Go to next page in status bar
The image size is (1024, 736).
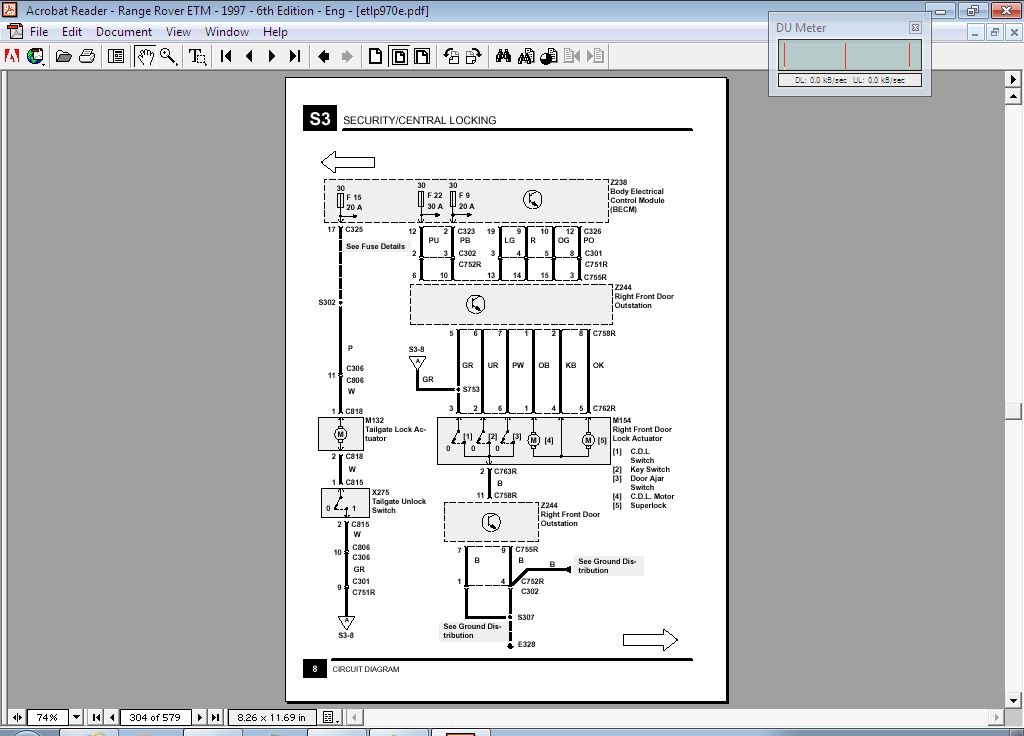200,717
